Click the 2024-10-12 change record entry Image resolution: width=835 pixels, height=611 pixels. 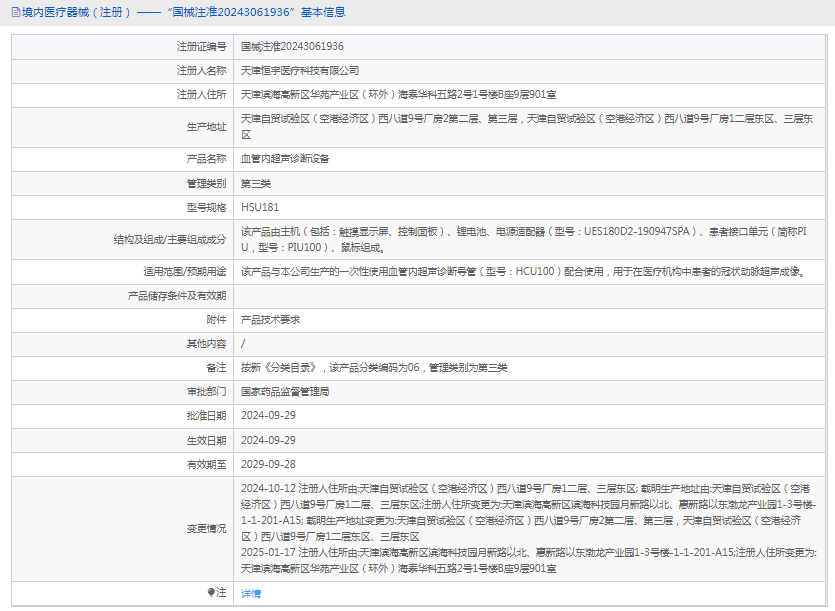pyautogui.click(x=528, y=512)
